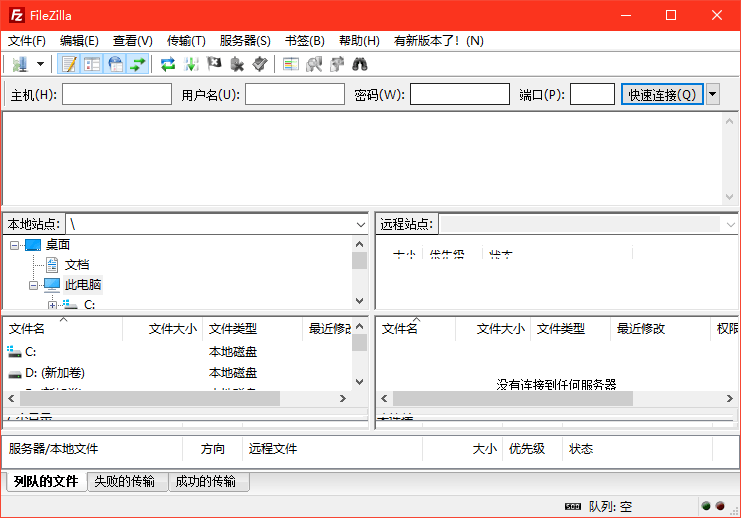Open the Site Manager icon

click(20, 64)
